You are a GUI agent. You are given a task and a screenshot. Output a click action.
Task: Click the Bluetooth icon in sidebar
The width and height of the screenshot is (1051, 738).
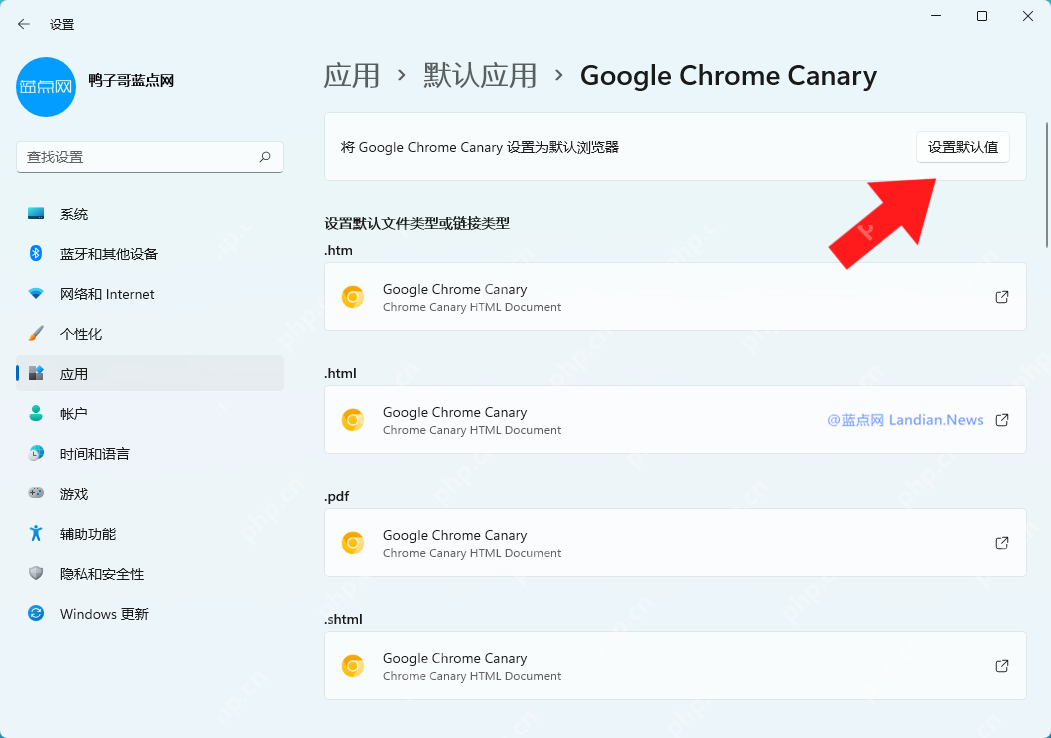click(x=36, y=253)
